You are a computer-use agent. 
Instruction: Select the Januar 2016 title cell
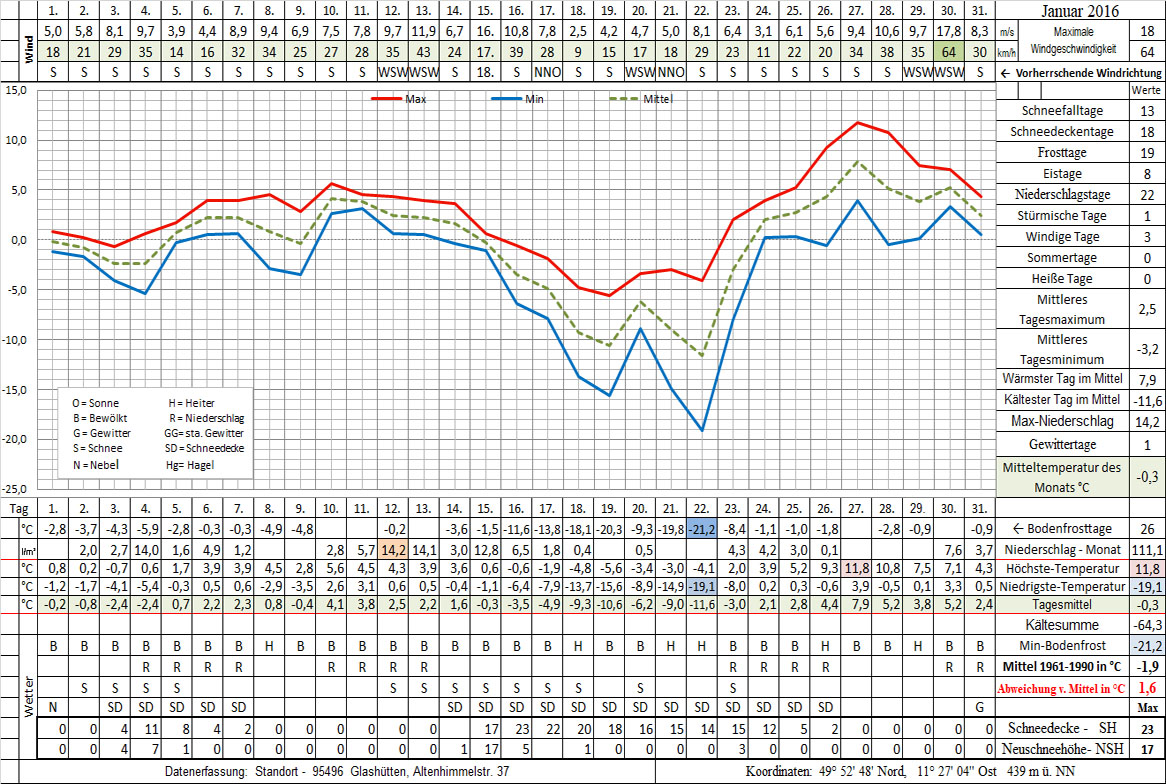point(1081,11)
